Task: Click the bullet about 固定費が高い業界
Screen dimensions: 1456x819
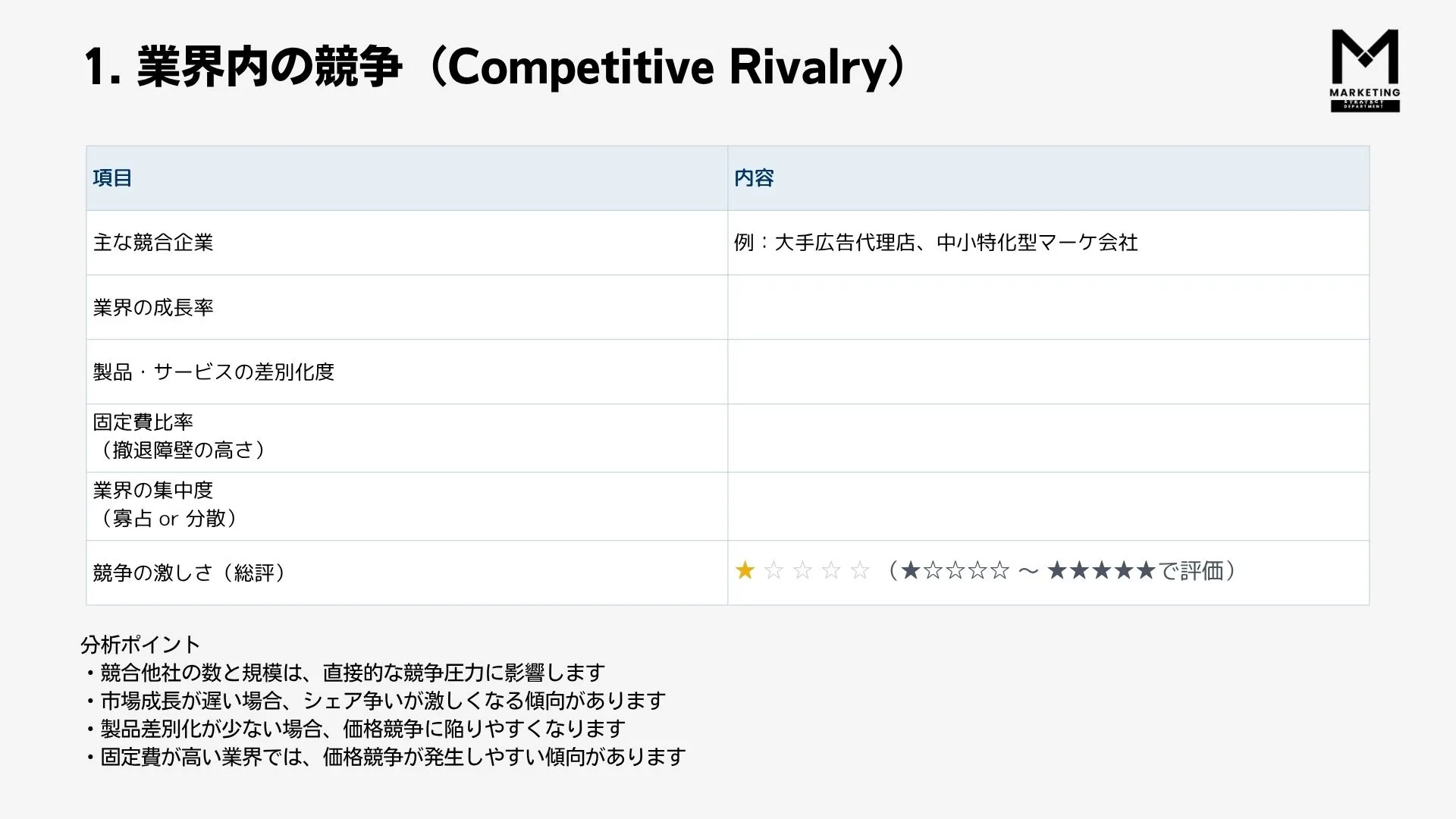Action: [384, 757]
